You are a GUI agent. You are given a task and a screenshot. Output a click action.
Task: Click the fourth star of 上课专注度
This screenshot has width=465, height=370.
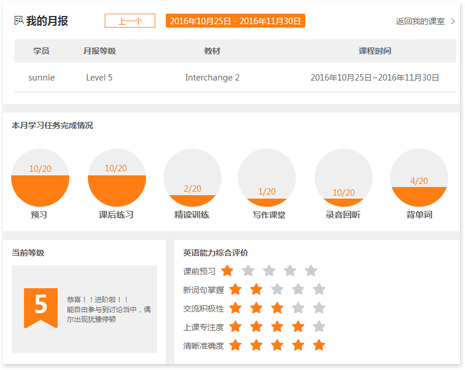(298, 326)
